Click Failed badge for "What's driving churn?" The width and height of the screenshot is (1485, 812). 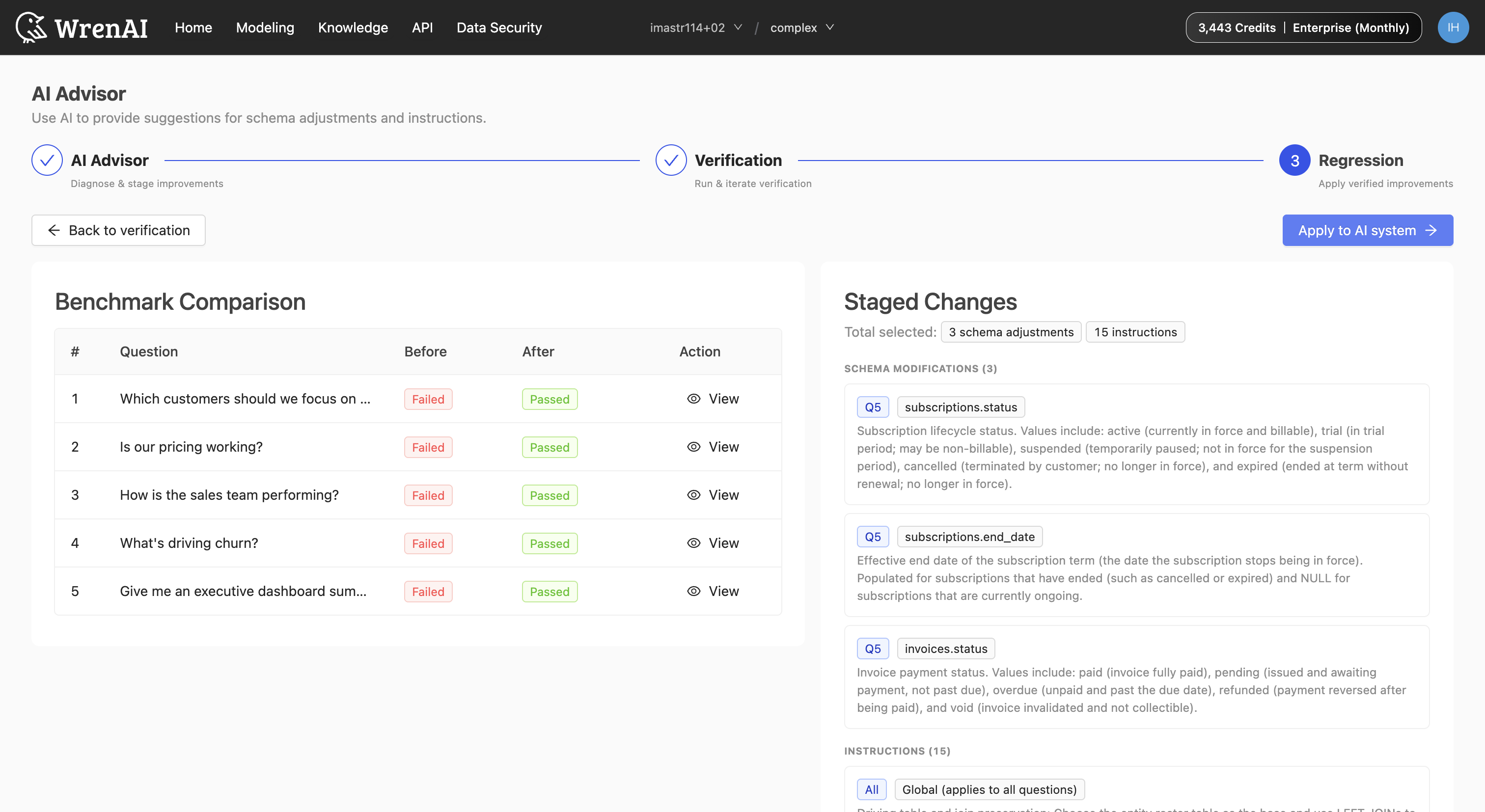point(428,543)
